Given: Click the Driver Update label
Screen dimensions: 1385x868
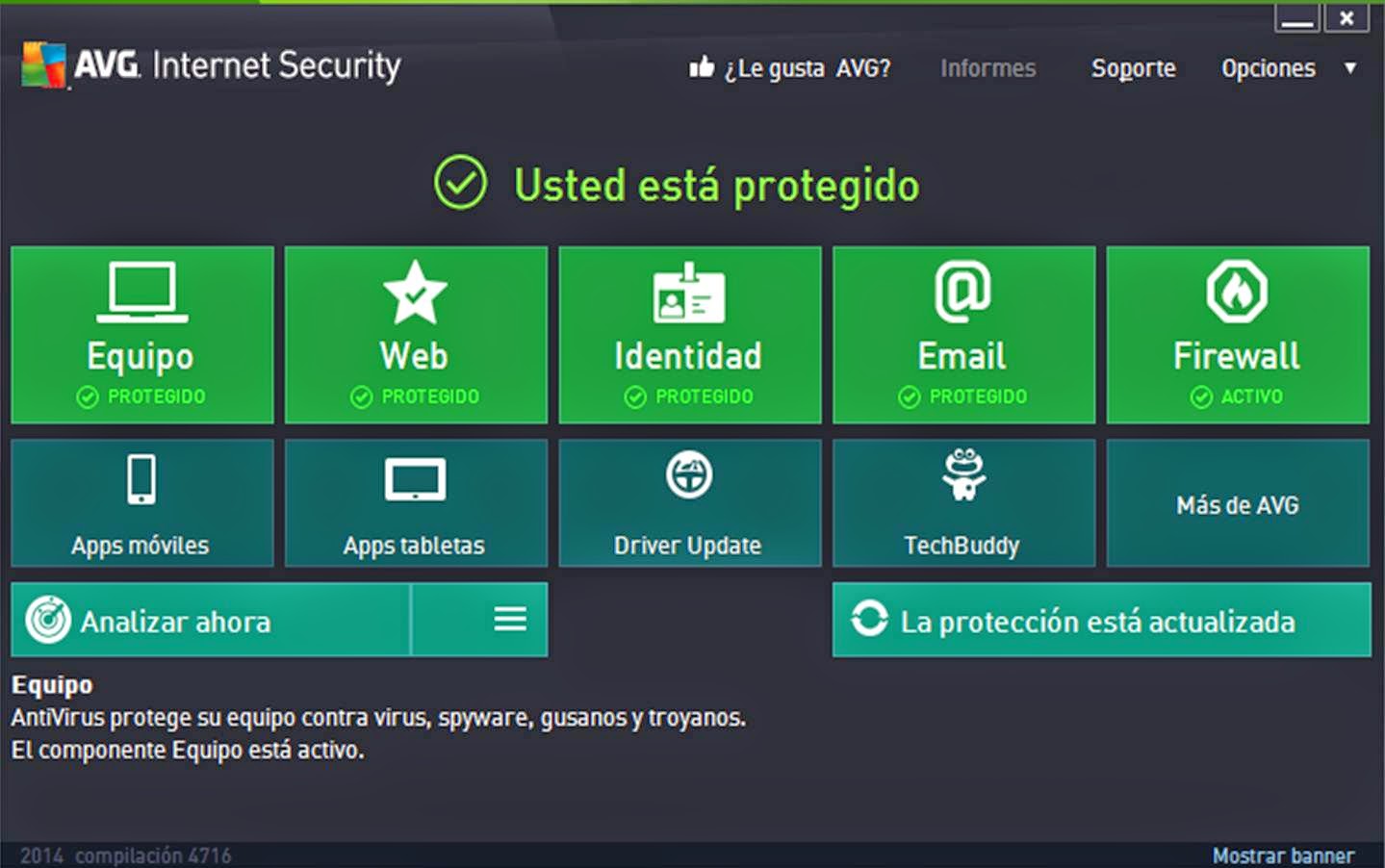Looking at the screenshot, I should pos(688,546).
